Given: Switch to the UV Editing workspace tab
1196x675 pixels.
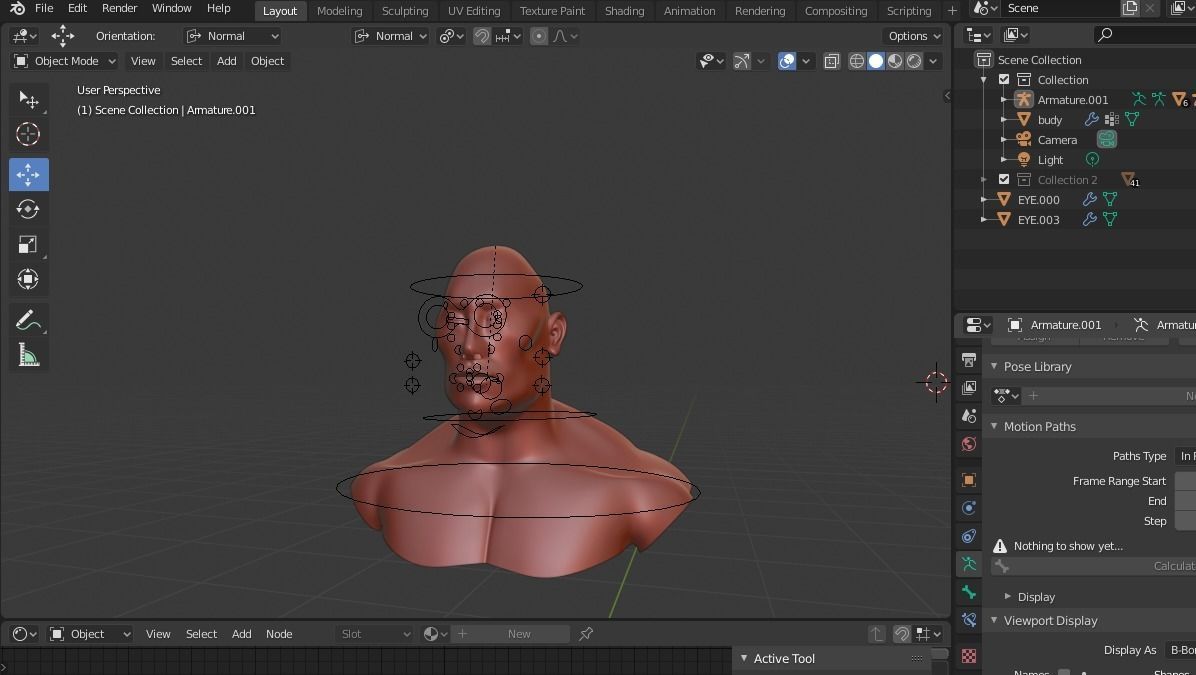Looking at the screenshot, I should [x=474, y=11].
